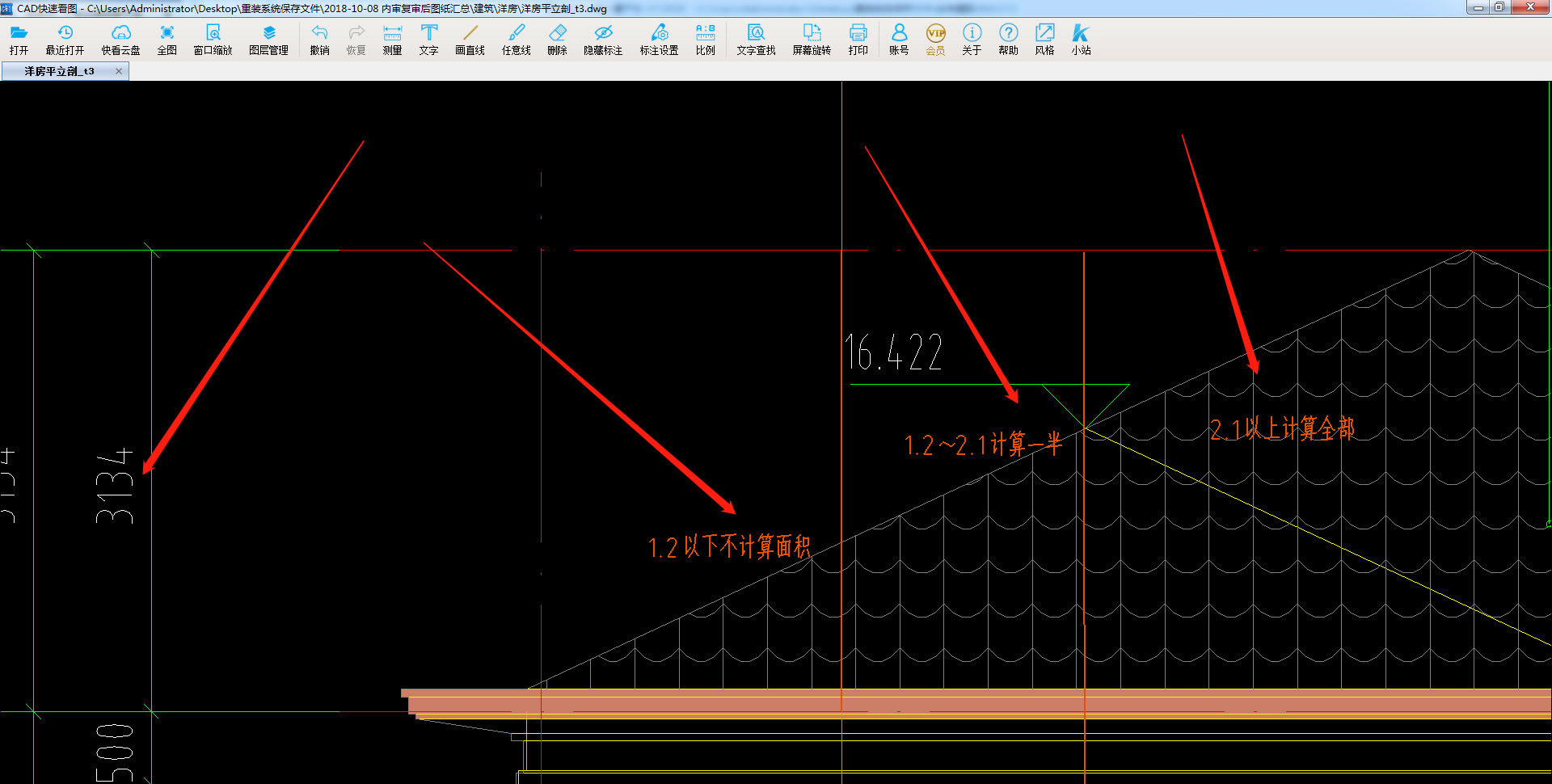
Task: Open Help (帮助)
Action: point(1008,39)
